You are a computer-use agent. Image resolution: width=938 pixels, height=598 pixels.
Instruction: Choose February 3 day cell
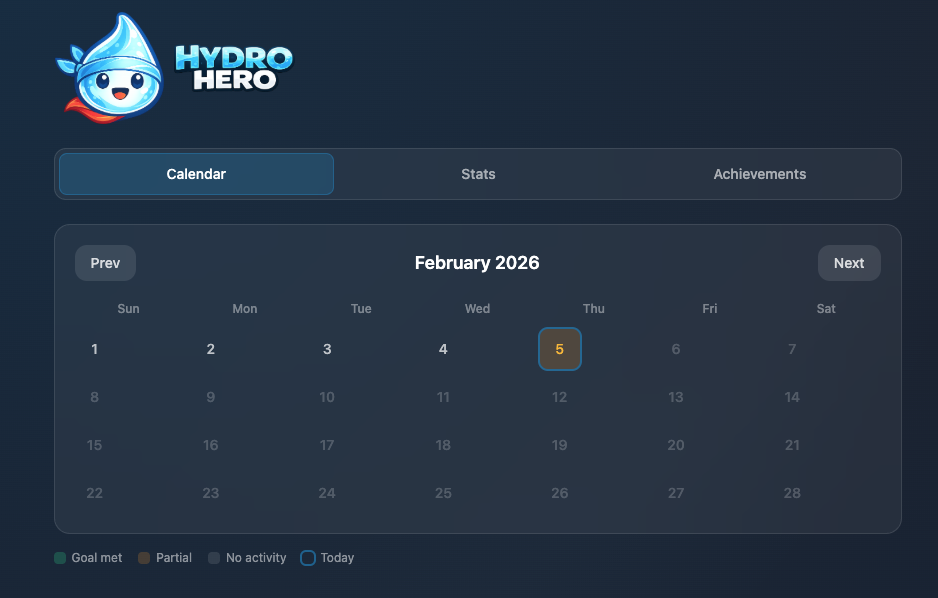point(327,349)
